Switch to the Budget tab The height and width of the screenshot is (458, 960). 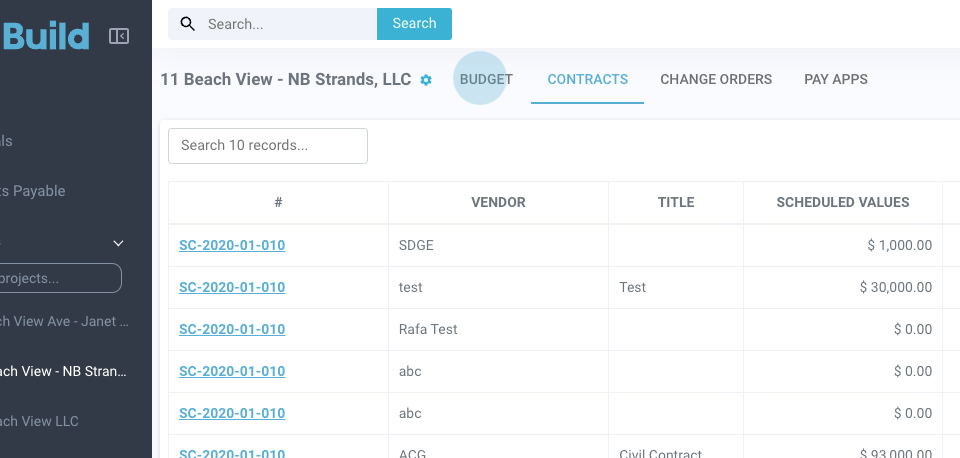(x=486, y=79)
